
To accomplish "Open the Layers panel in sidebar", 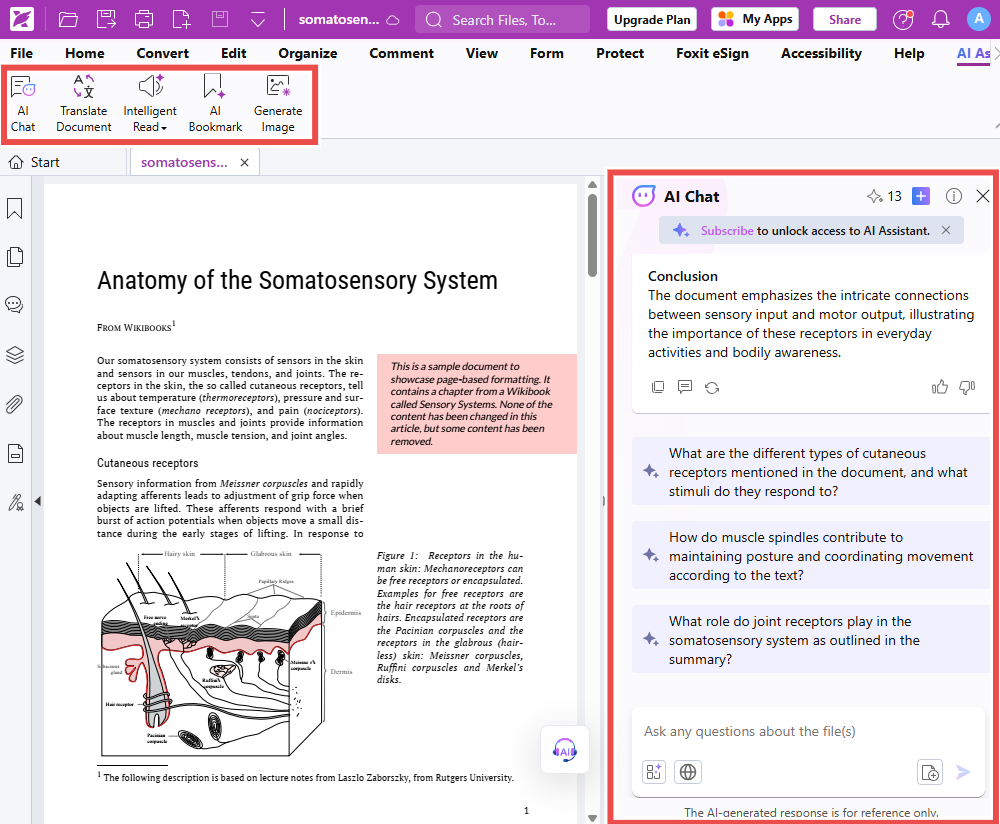I will pyautogui.click(x=15, y=355).
